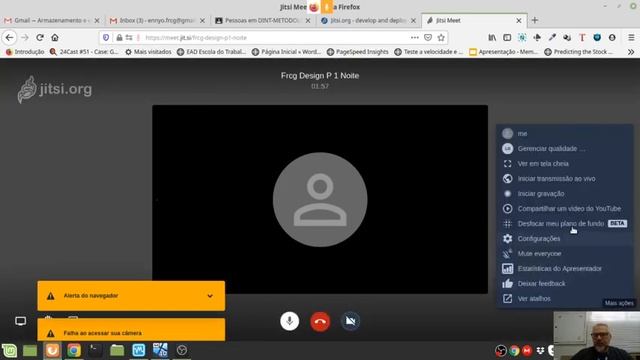This screenshot has height=360, width=640.
Task: Click the address bar URL
Action: (x=196, y=38)
